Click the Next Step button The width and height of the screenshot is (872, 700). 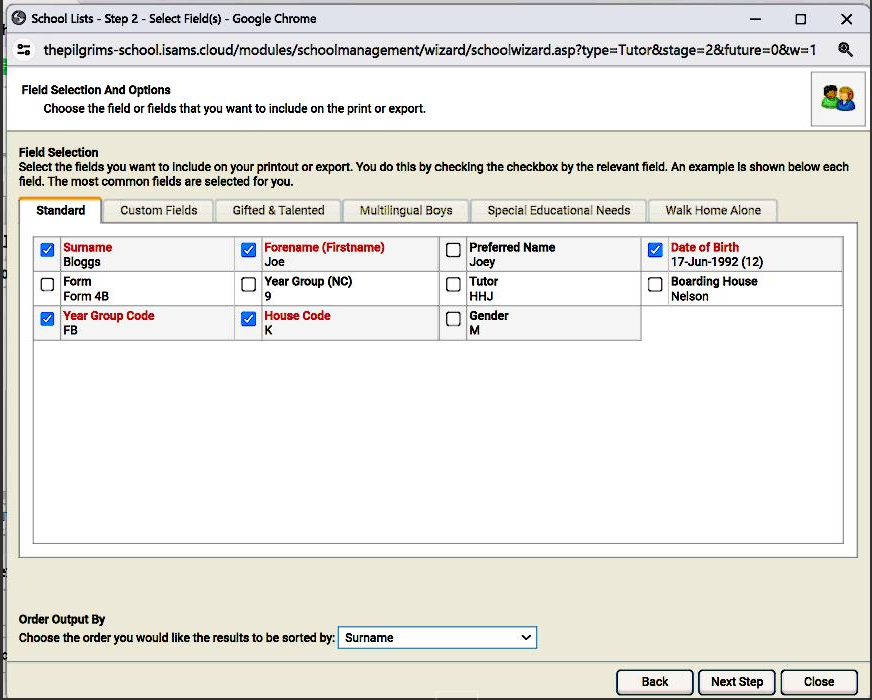point(737,682)
